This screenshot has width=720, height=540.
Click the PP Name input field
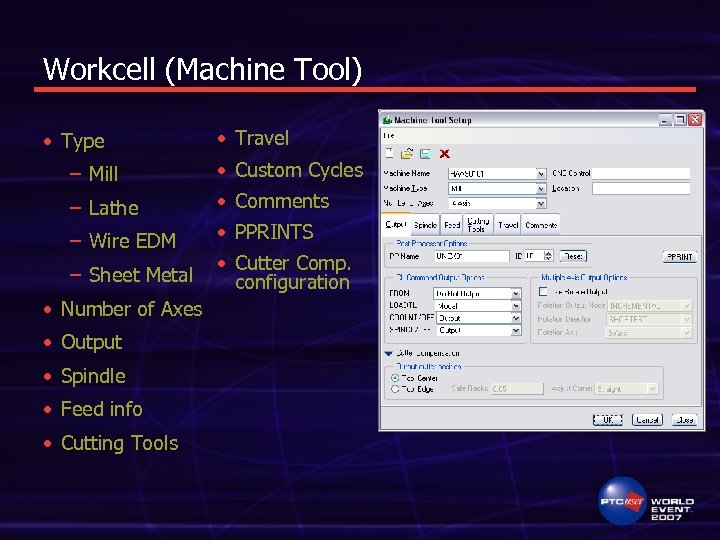(x=472, y=256)
